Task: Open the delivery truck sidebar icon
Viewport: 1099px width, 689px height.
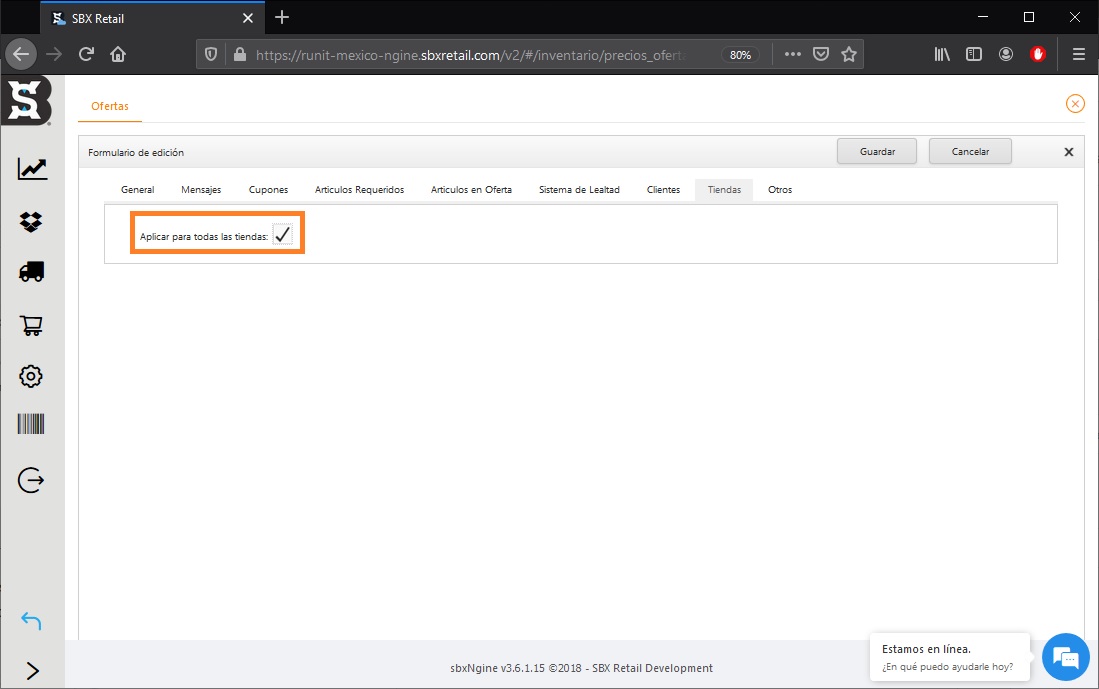Action: (32, 271)
